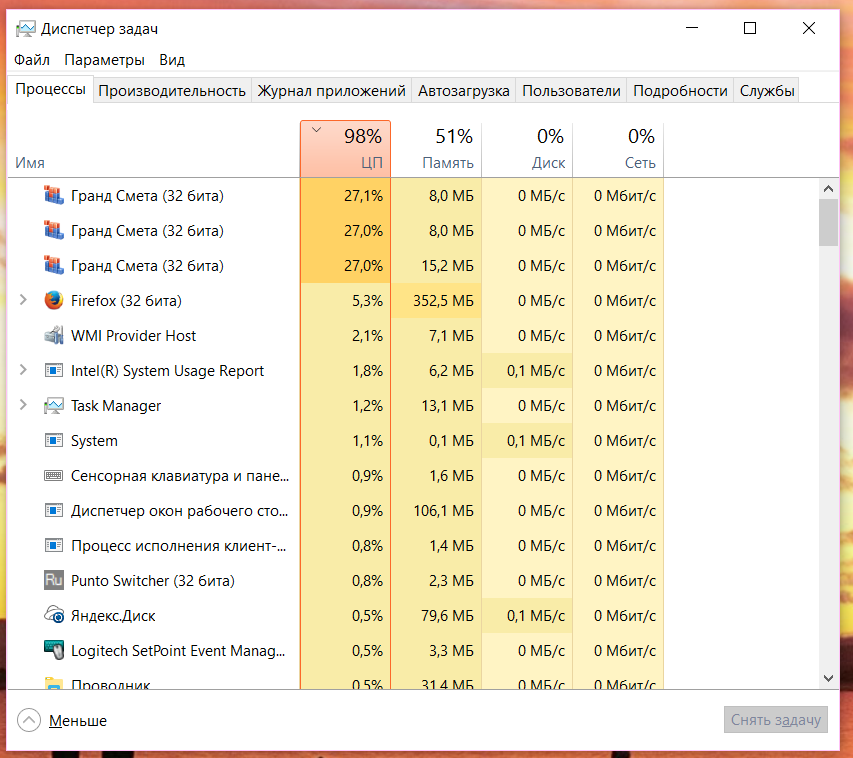The width and height of the screenshot is (853, 758).
Task: Sort processes by ЦП column header
Action: coord(346,150)
